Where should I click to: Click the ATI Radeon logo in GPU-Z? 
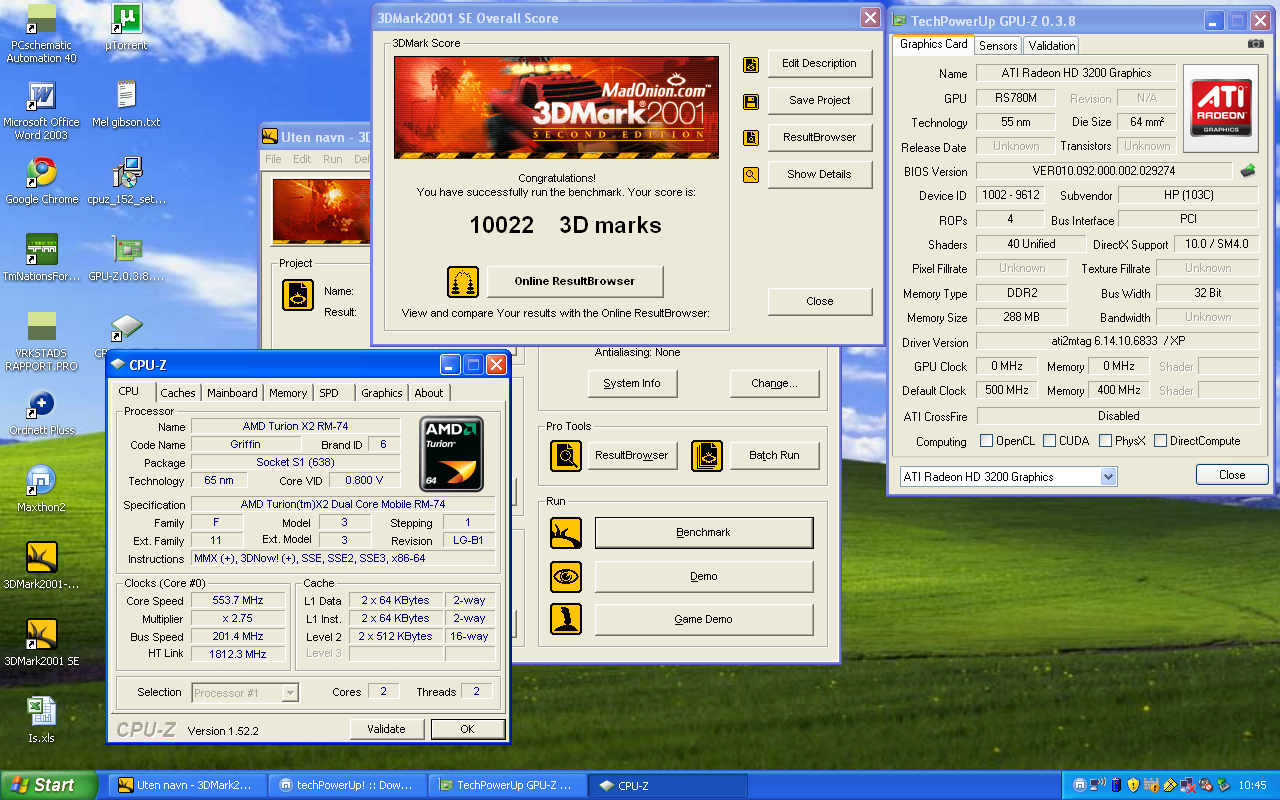click(1220, 108)
